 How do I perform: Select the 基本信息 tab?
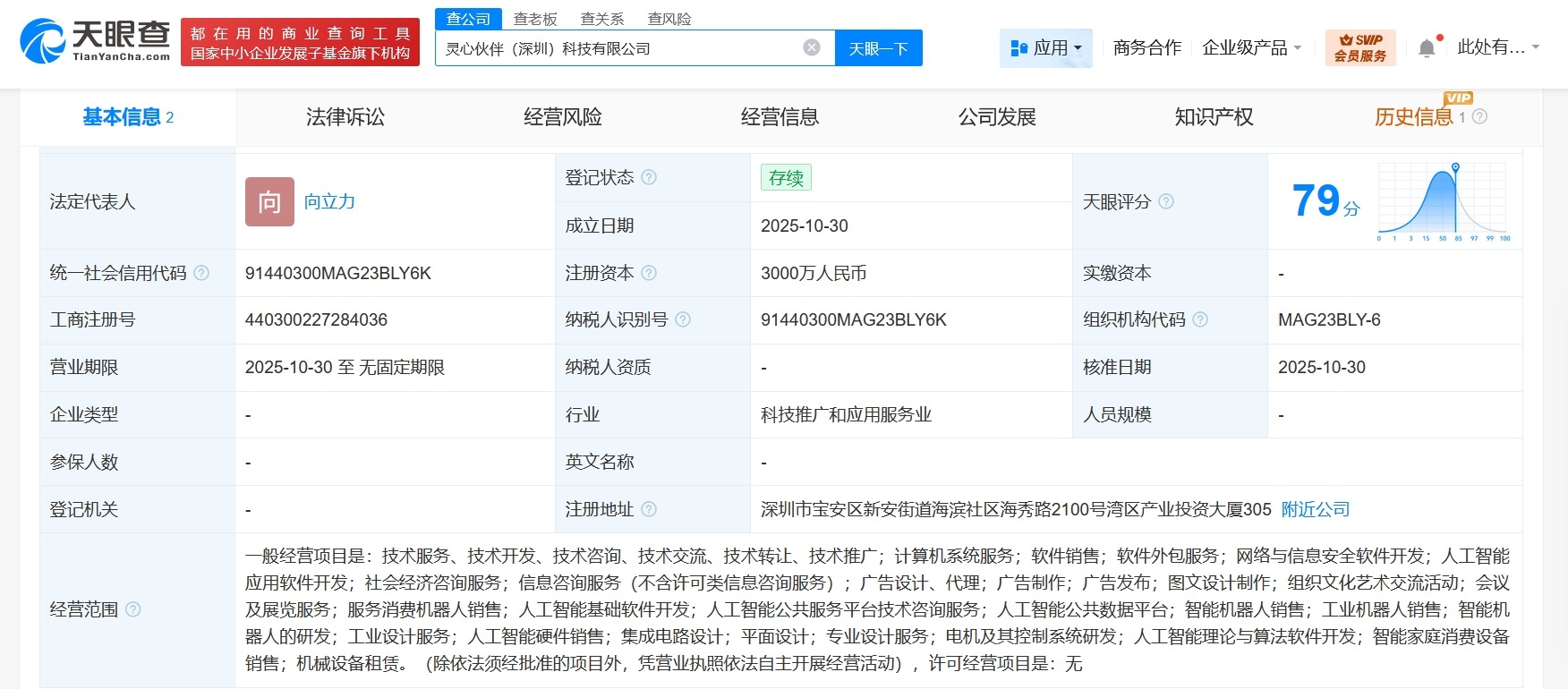128,117
